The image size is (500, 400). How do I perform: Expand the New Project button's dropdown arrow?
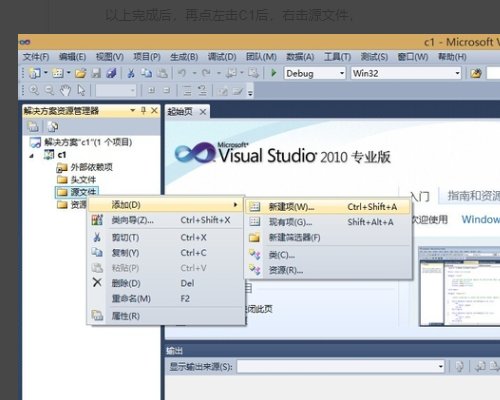point(46,72)
